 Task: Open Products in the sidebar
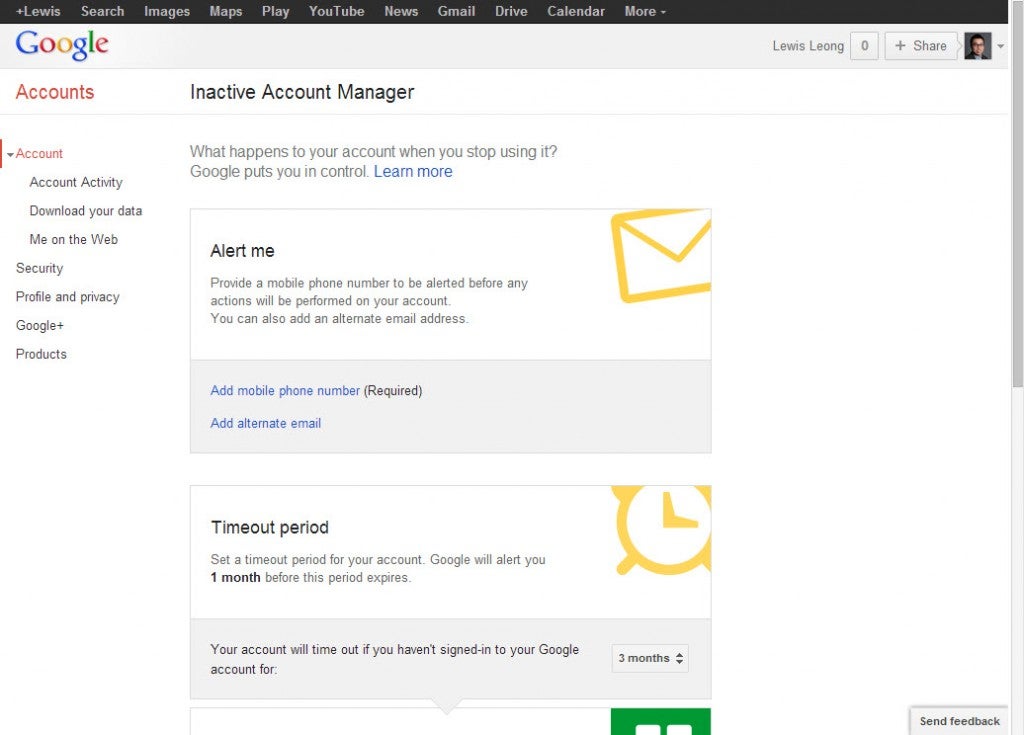point(41,354)
